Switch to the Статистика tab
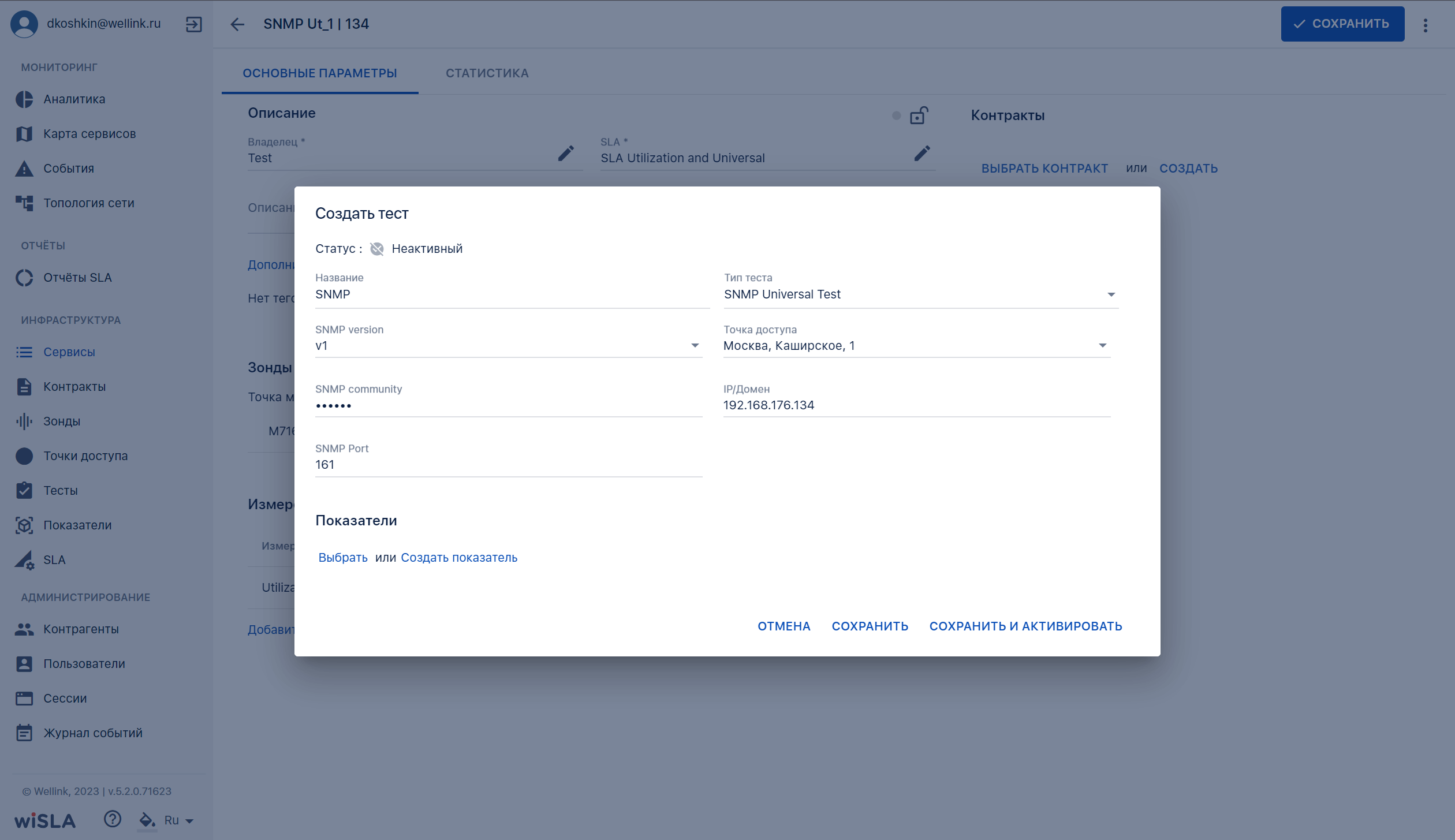Screen dimensions: 1455x840 click(487, 73)
